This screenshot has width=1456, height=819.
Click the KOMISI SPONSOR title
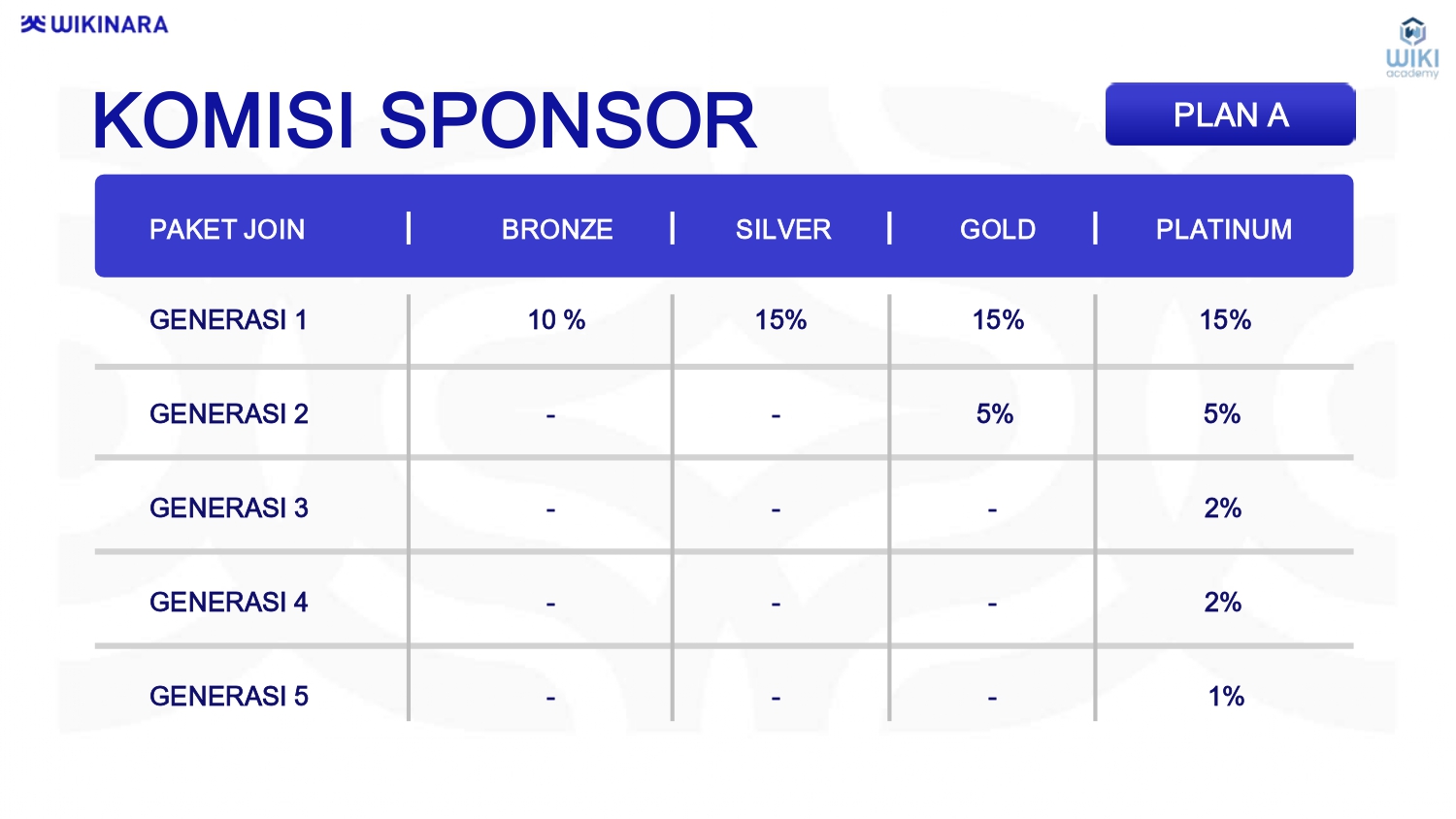423,121
